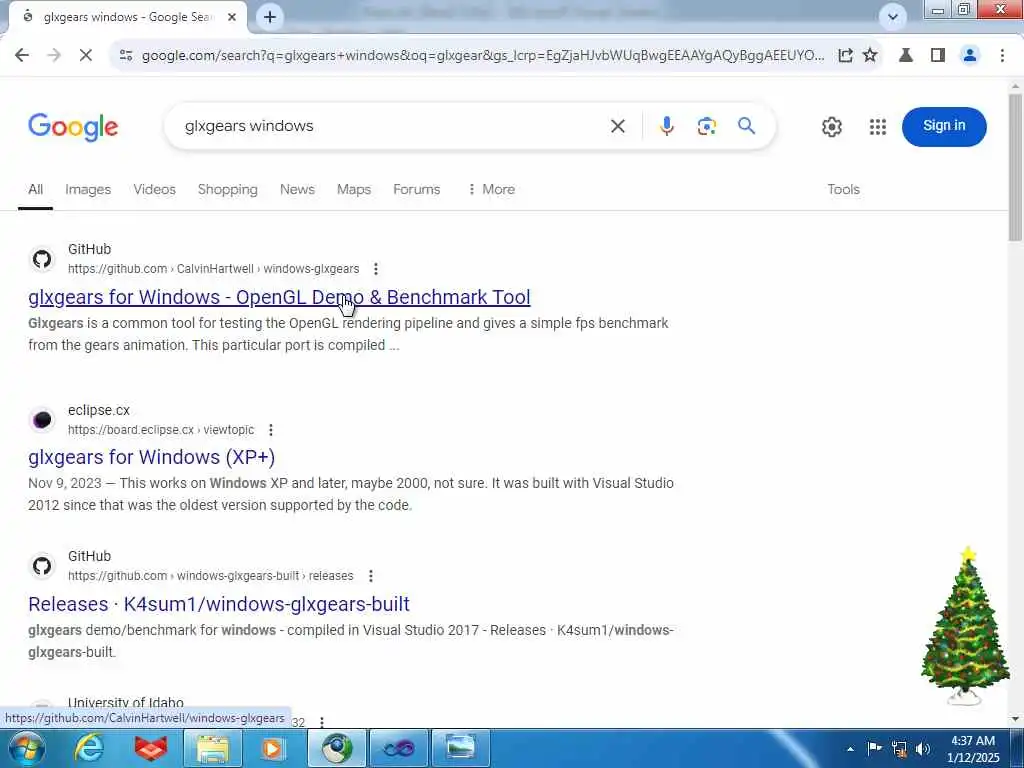This screenshot has height=768, width=1024.
Task: Stop loading the page
Action: coord(86,56)
